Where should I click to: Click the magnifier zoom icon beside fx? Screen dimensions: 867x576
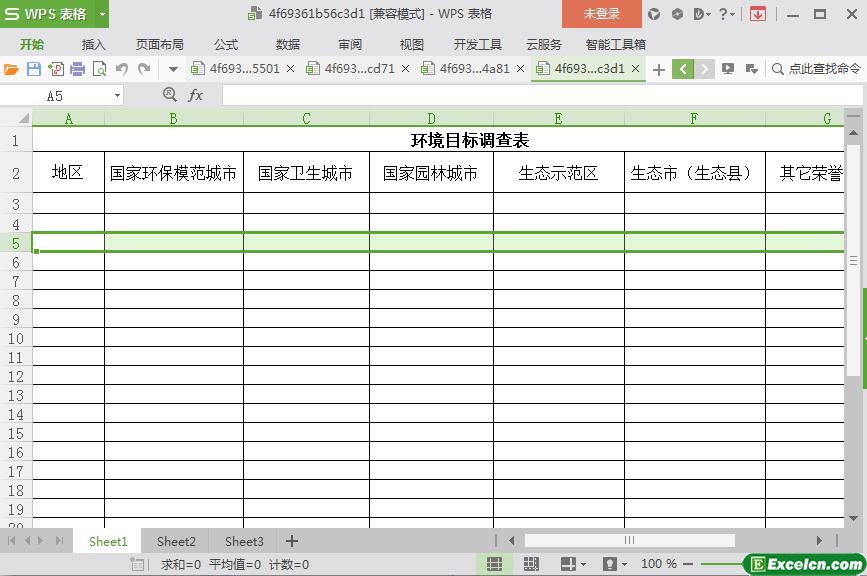pyautogui.click(x=170, y=95)
